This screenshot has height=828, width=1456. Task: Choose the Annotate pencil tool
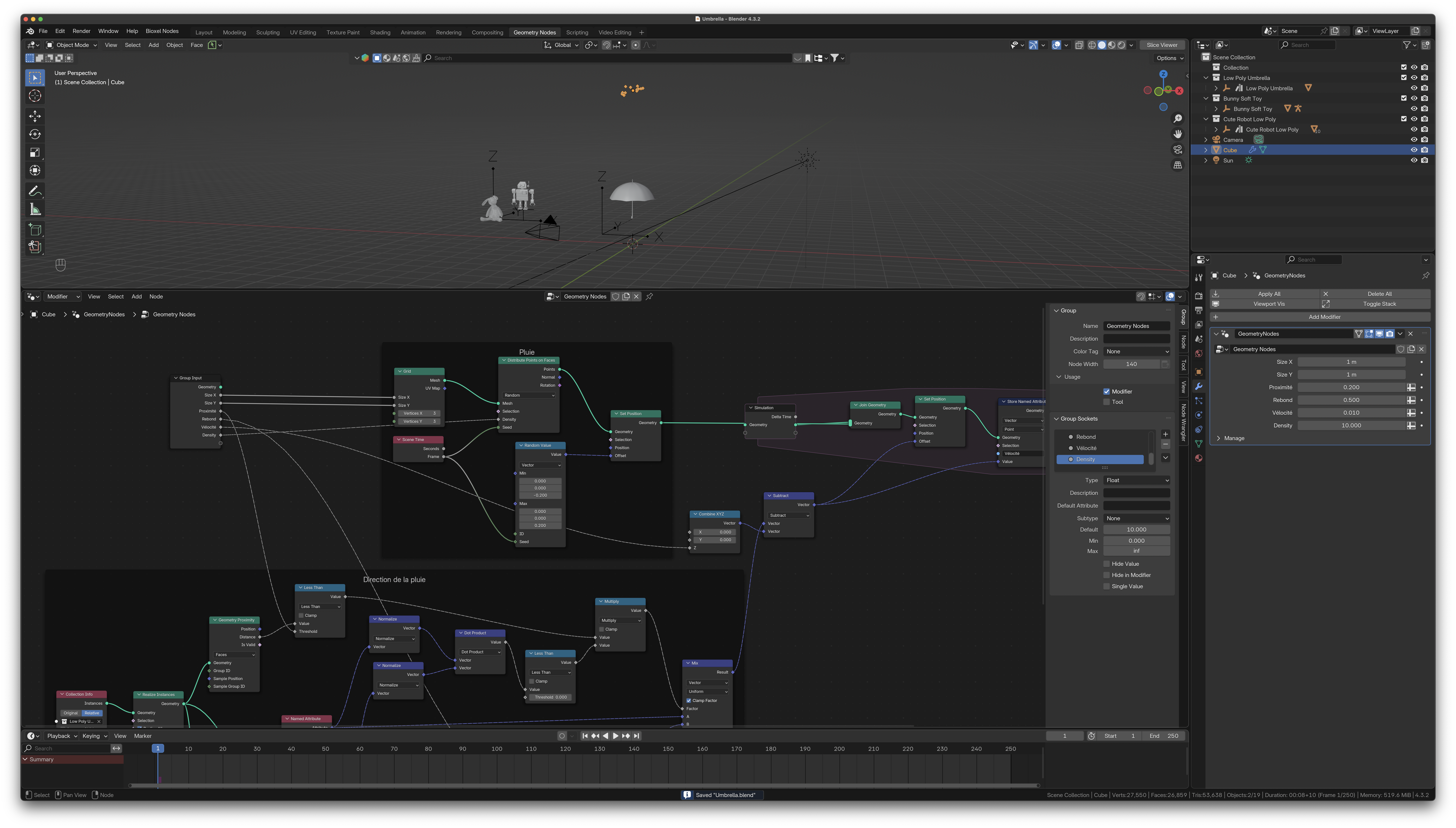pyautogui.click(x=35, y=191)
